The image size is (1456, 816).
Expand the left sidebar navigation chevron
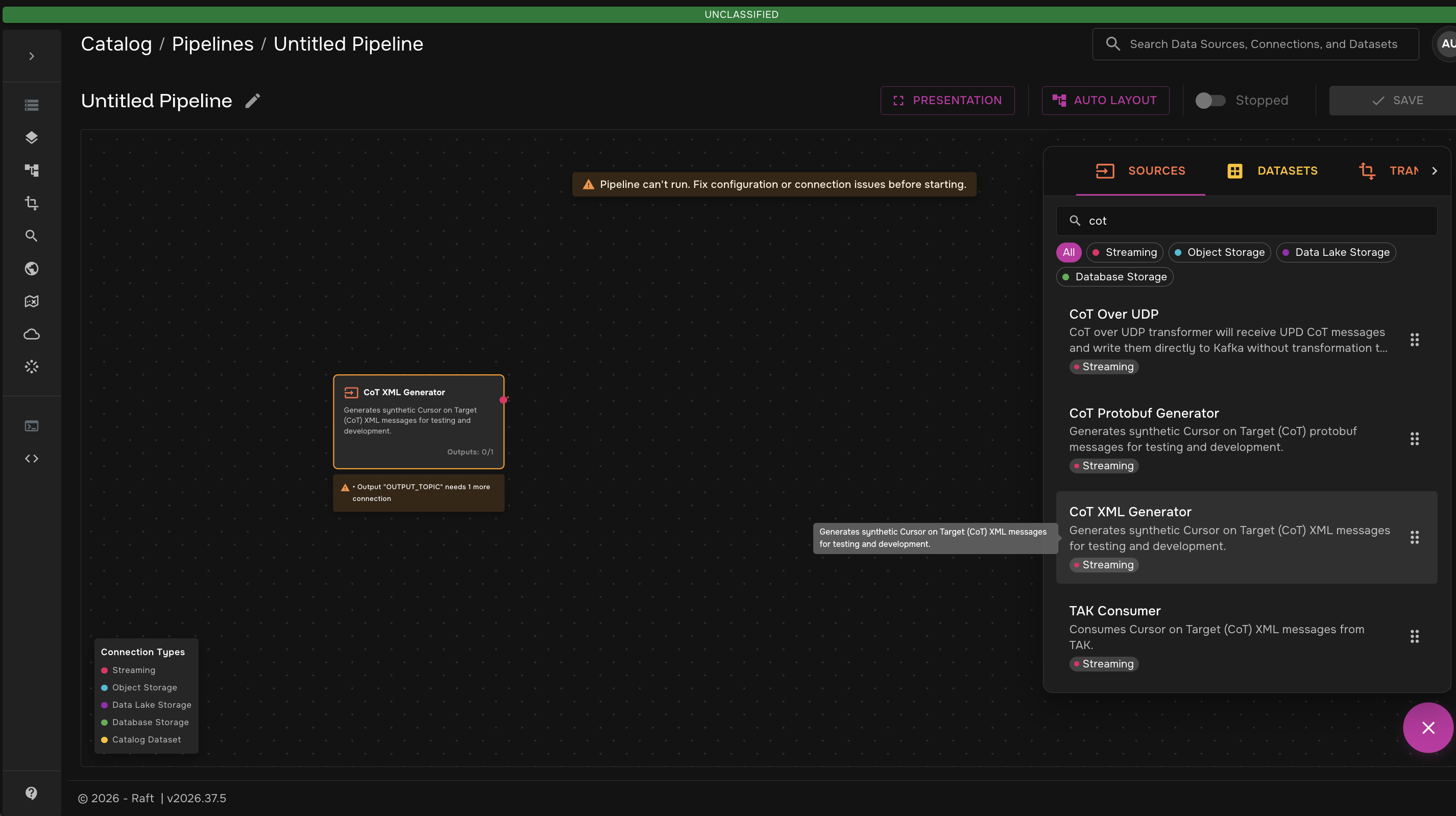(32, 56)
